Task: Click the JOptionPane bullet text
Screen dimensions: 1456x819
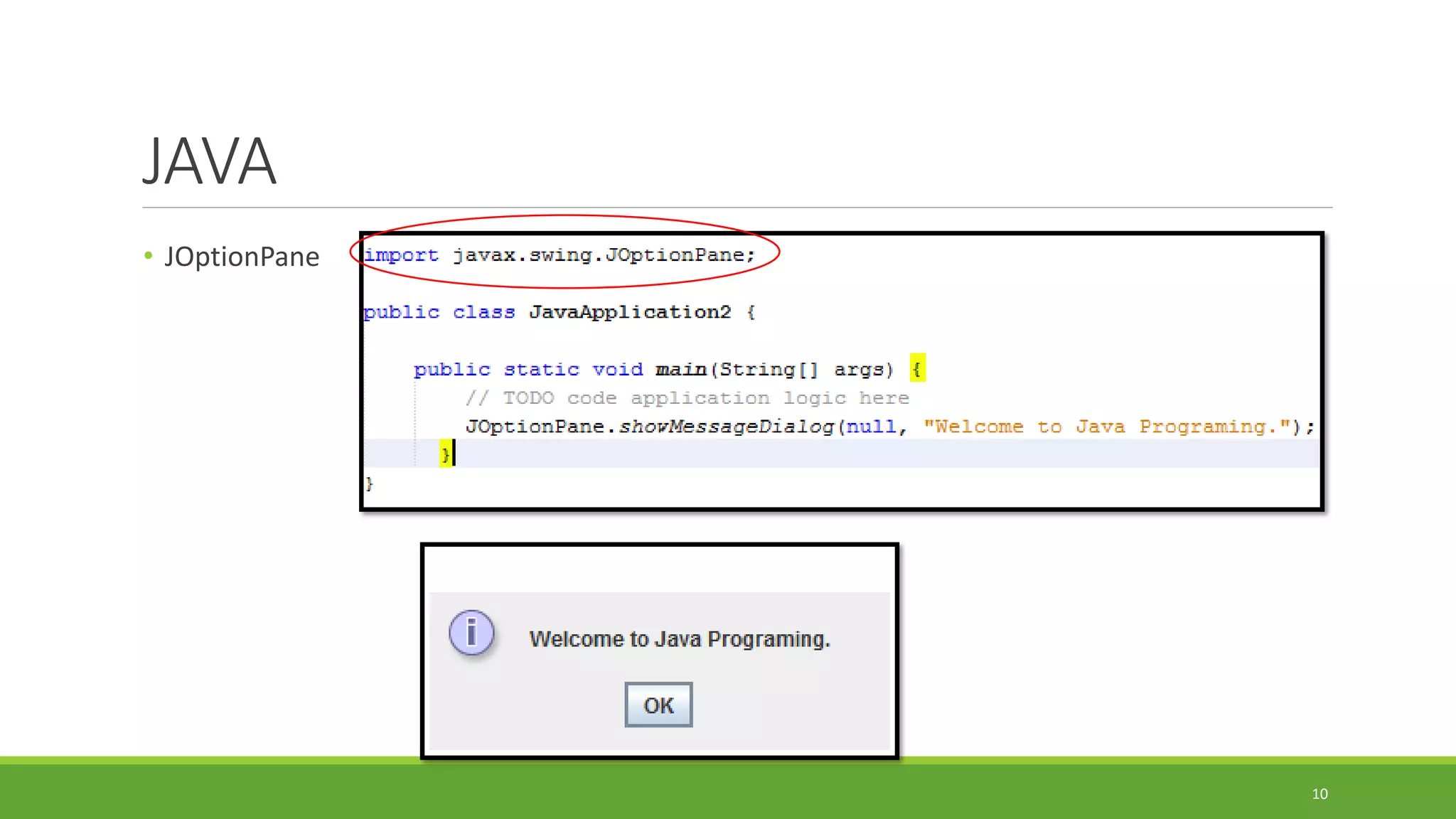Action: (x=242, y=257)
